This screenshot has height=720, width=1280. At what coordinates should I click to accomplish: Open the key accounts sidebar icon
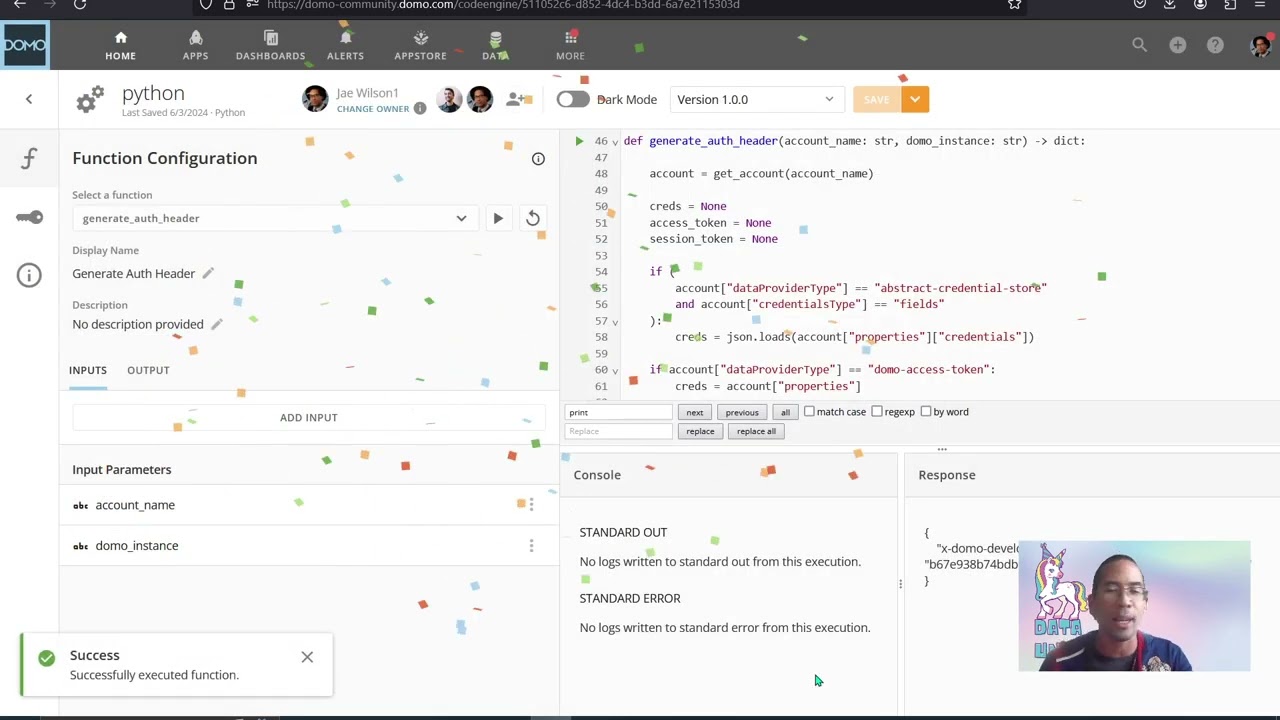click(x=29, y=217)
